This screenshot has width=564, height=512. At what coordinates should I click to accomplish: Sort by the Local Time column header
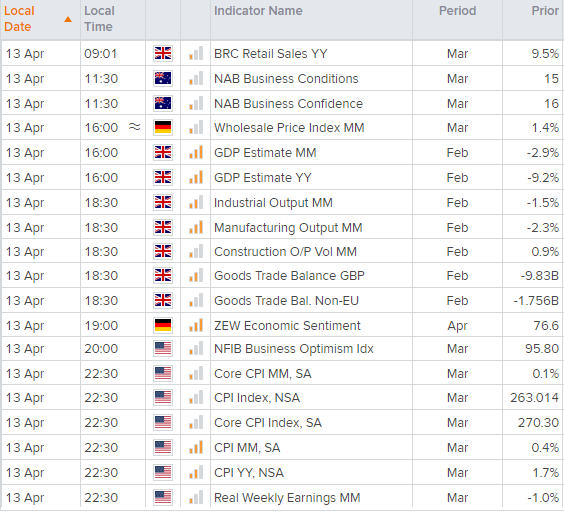(x=99, y=19)
